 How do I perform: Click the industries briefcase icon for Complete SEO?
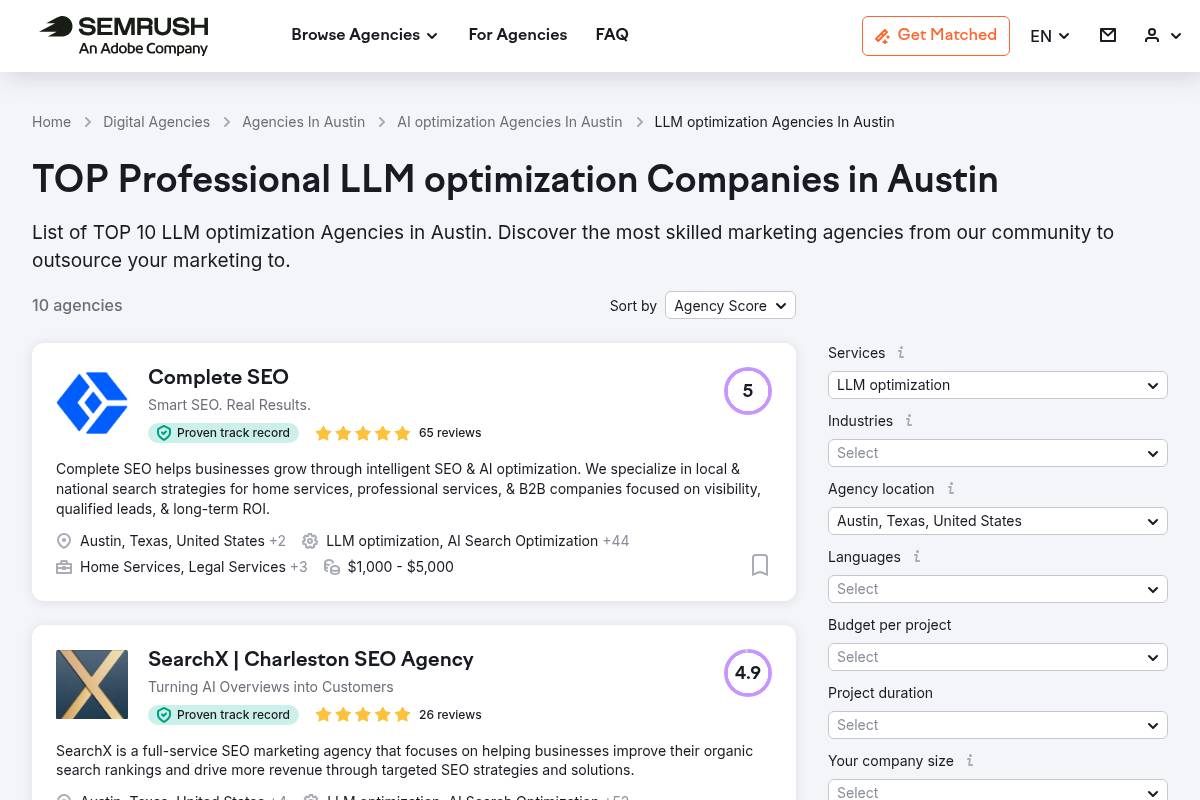64,567
